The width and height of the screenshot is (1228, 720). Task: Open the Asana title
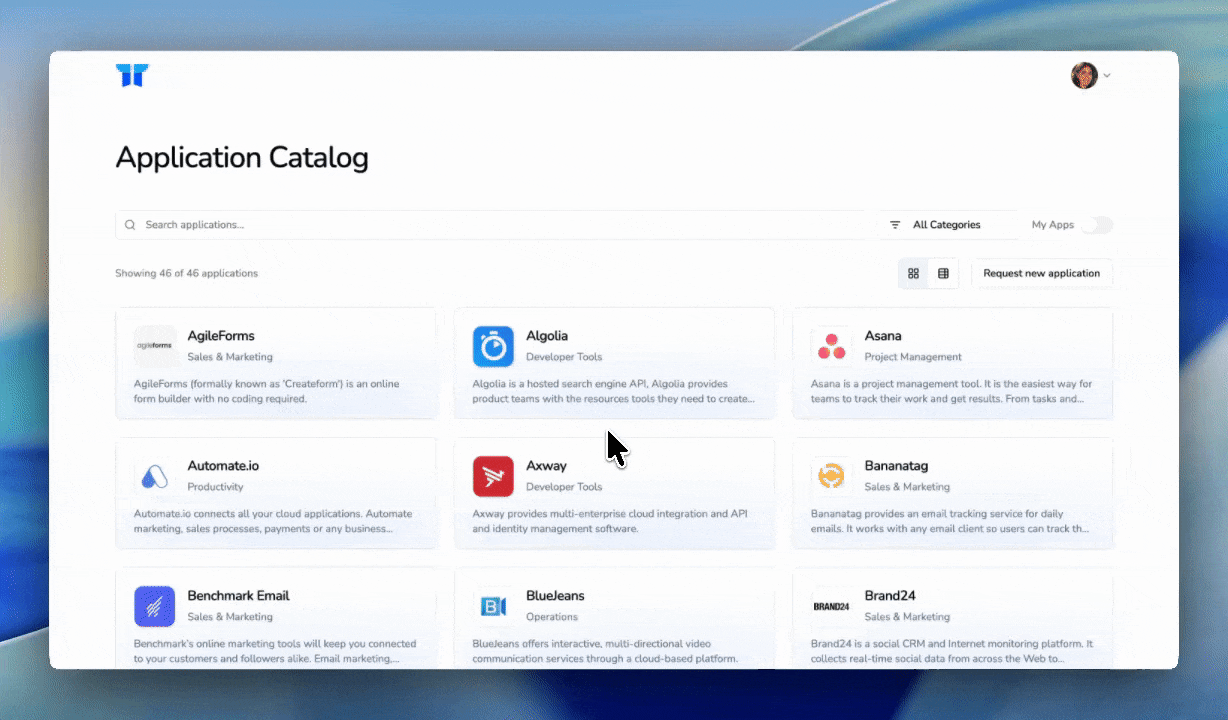883,336
